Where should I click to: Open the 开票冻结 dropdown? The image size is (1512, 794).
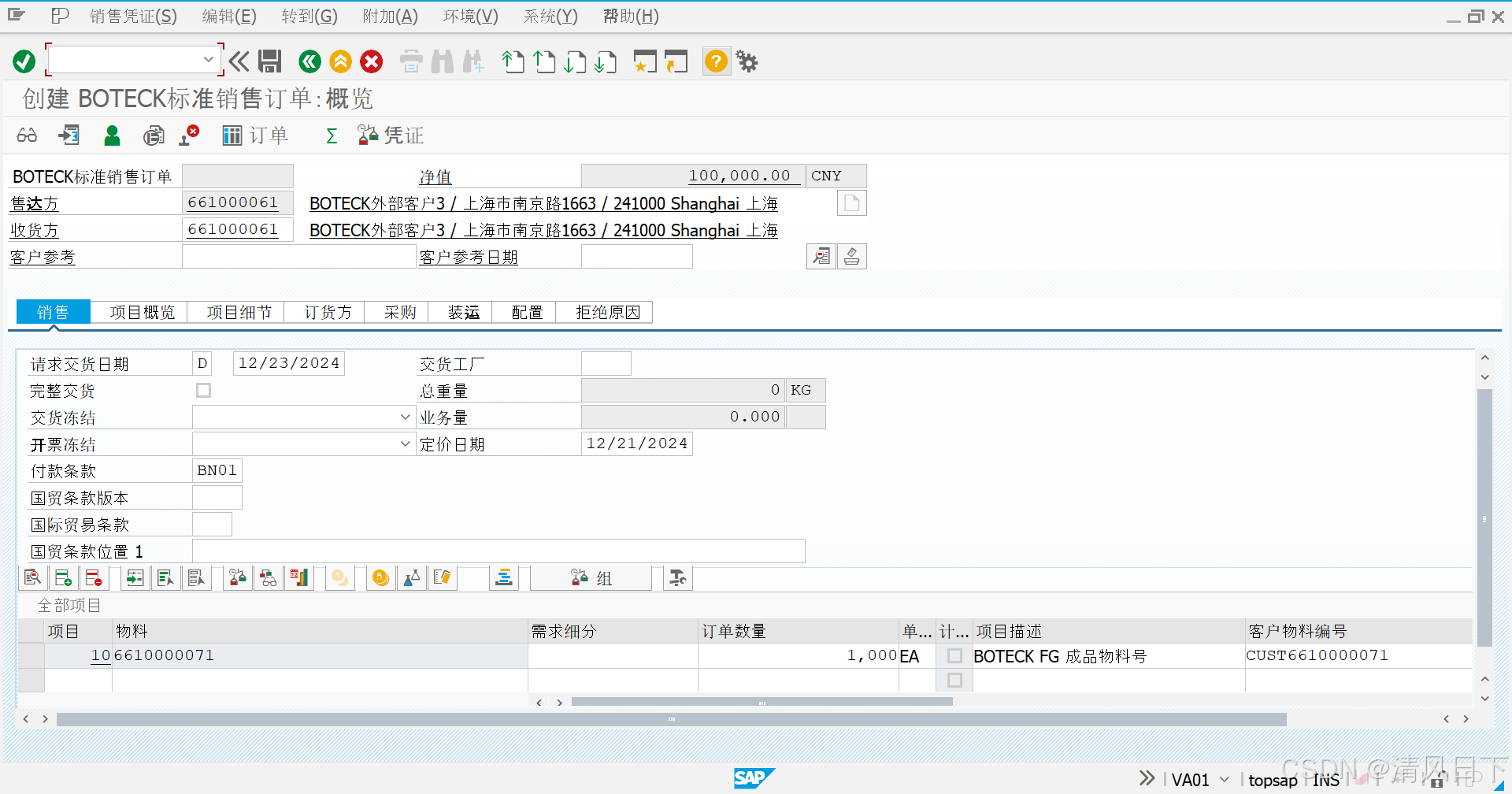pyautogui.click(x=405, y=444)
